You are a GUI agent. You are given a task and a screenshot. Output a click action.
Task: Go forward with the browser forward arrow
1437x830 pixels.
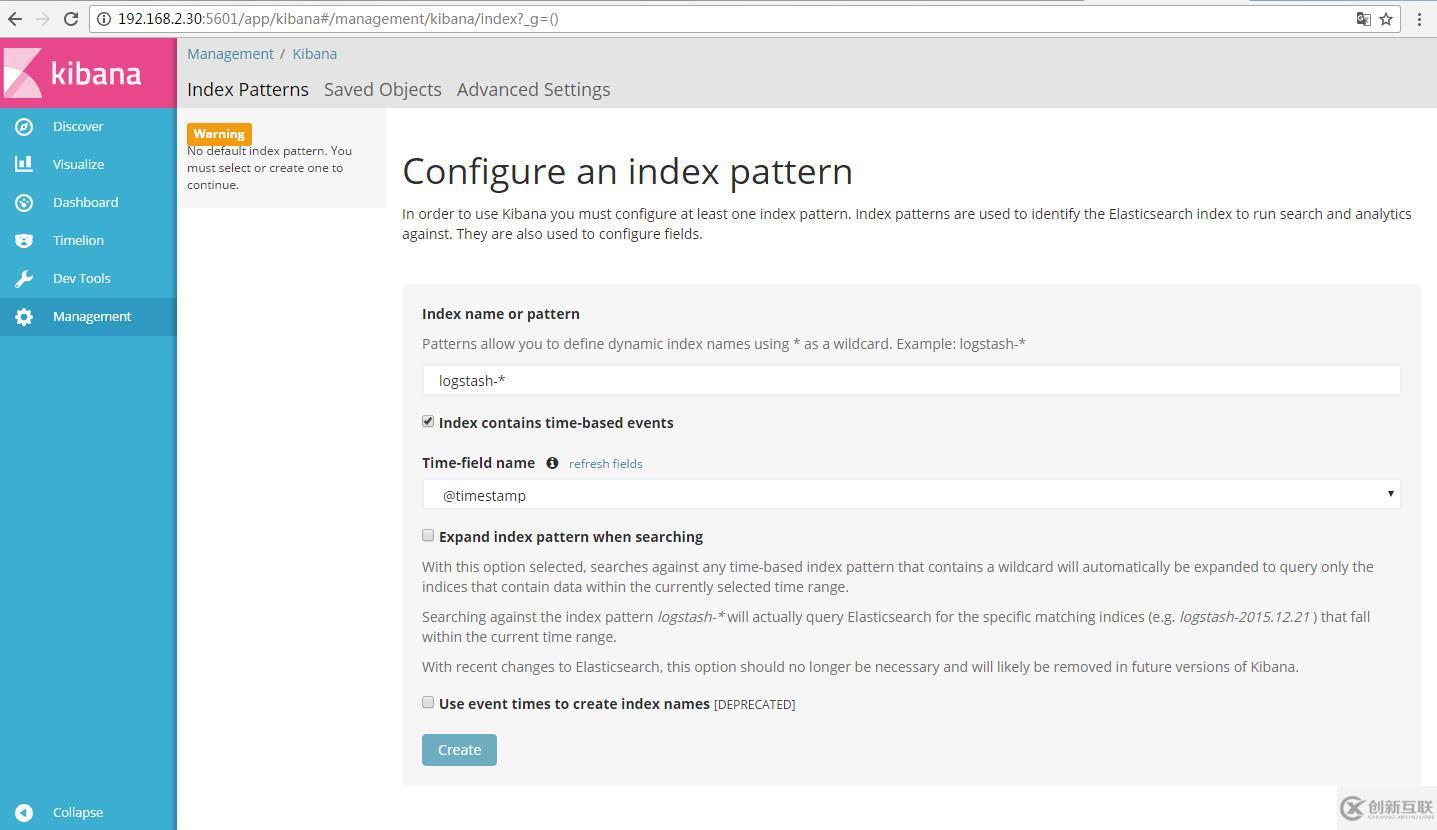click(x=43, y=18)
